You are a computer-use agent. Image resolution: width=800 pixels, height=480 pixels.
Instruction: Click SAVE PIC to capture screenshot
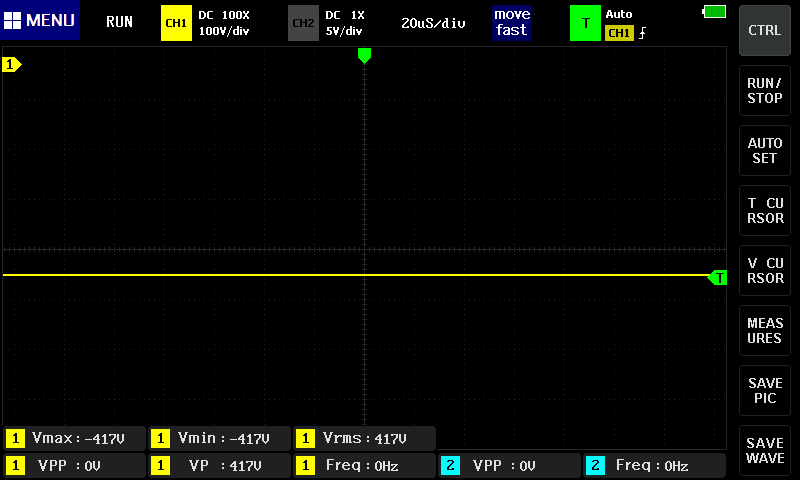pyautogui.click(x=765, y=390)
